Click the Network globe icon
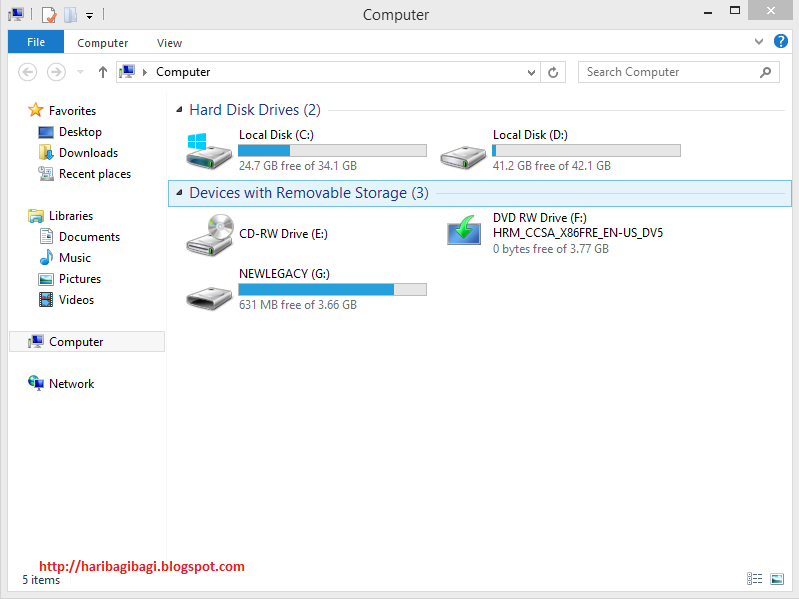 tap(36, 383)
